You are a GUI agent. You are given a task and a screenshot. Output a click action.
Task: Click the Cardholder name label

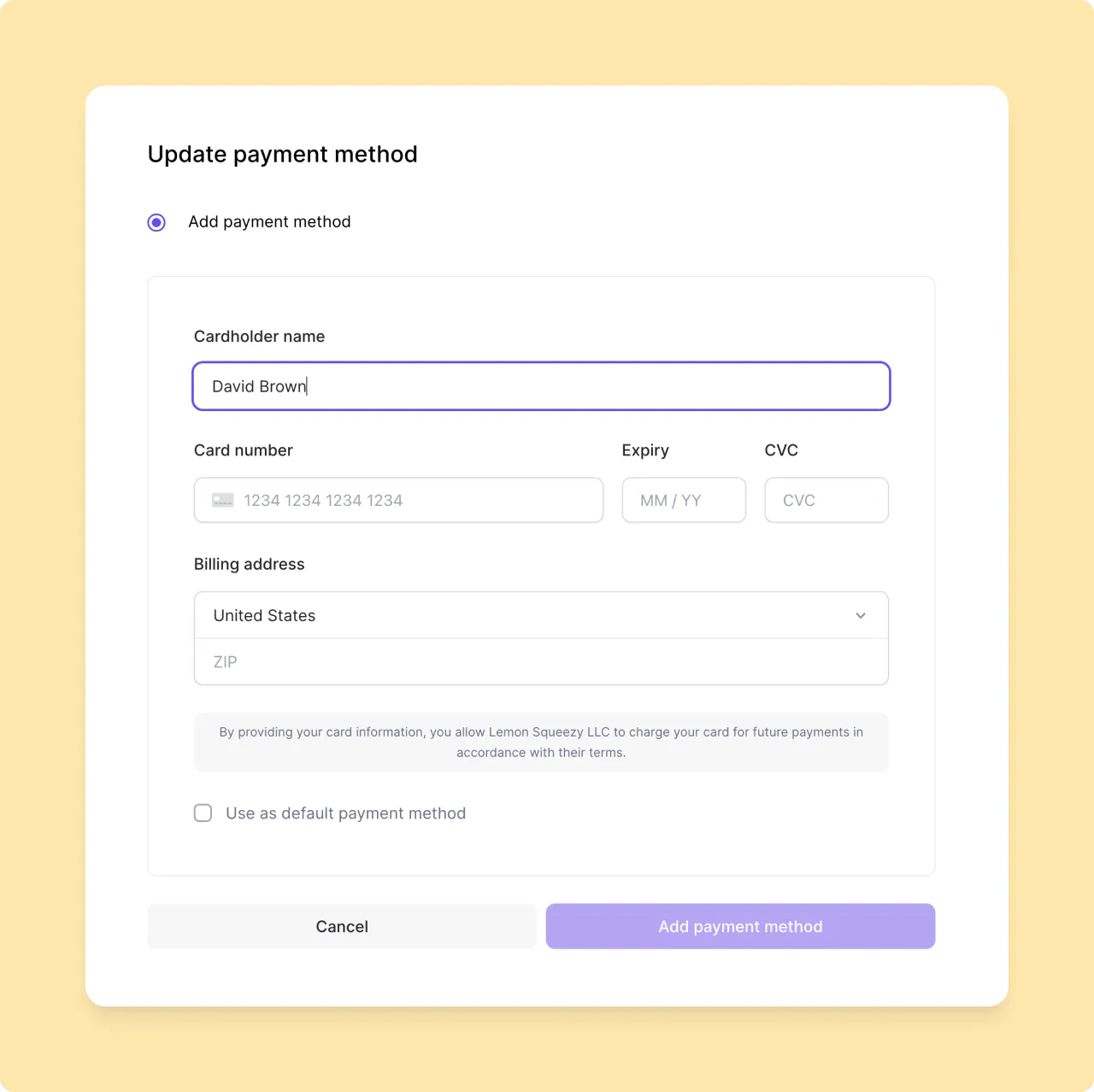pyautogui.click(x=259, y=336)
